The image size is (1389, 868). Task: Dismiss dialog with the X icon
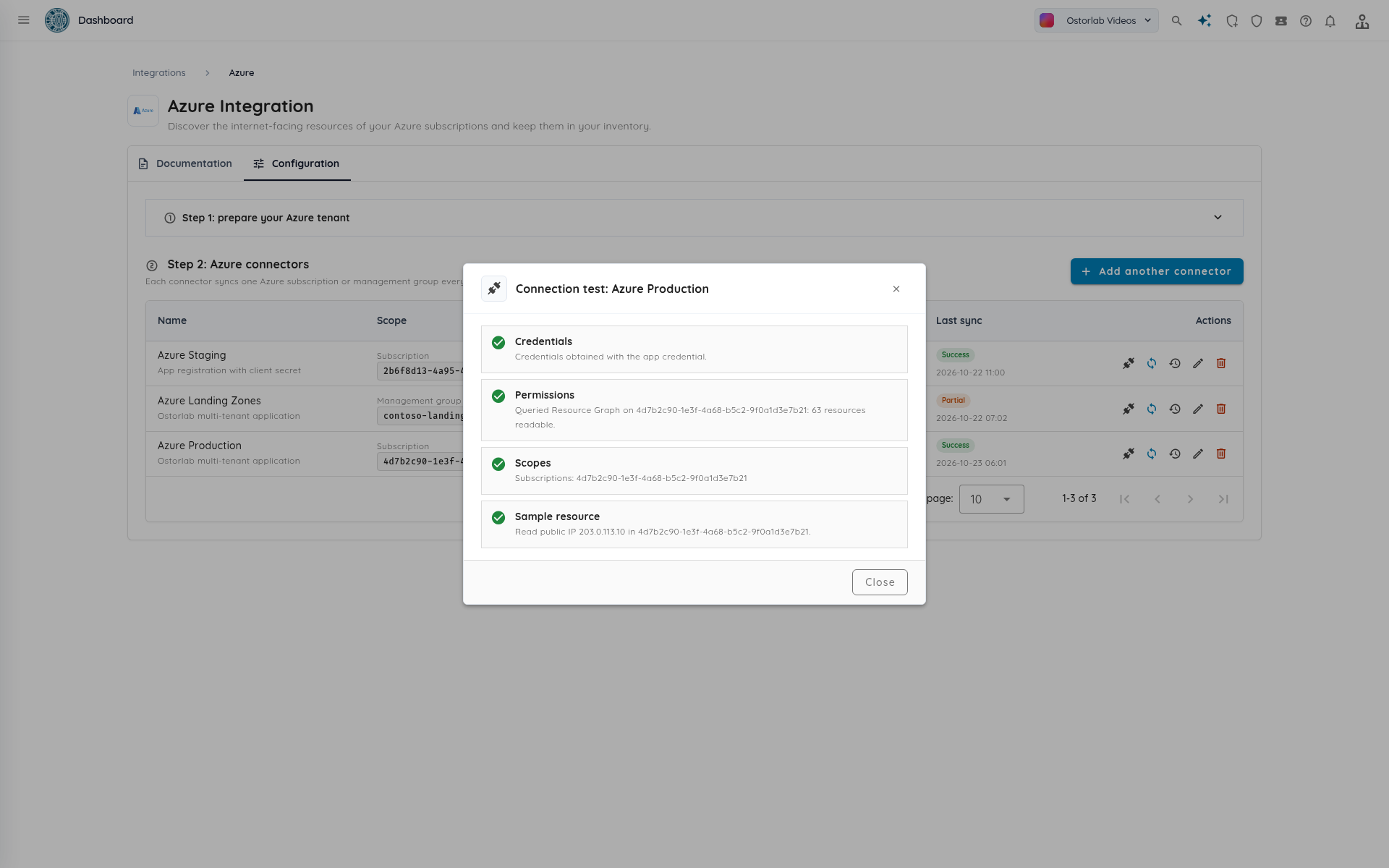click(896, 289)
